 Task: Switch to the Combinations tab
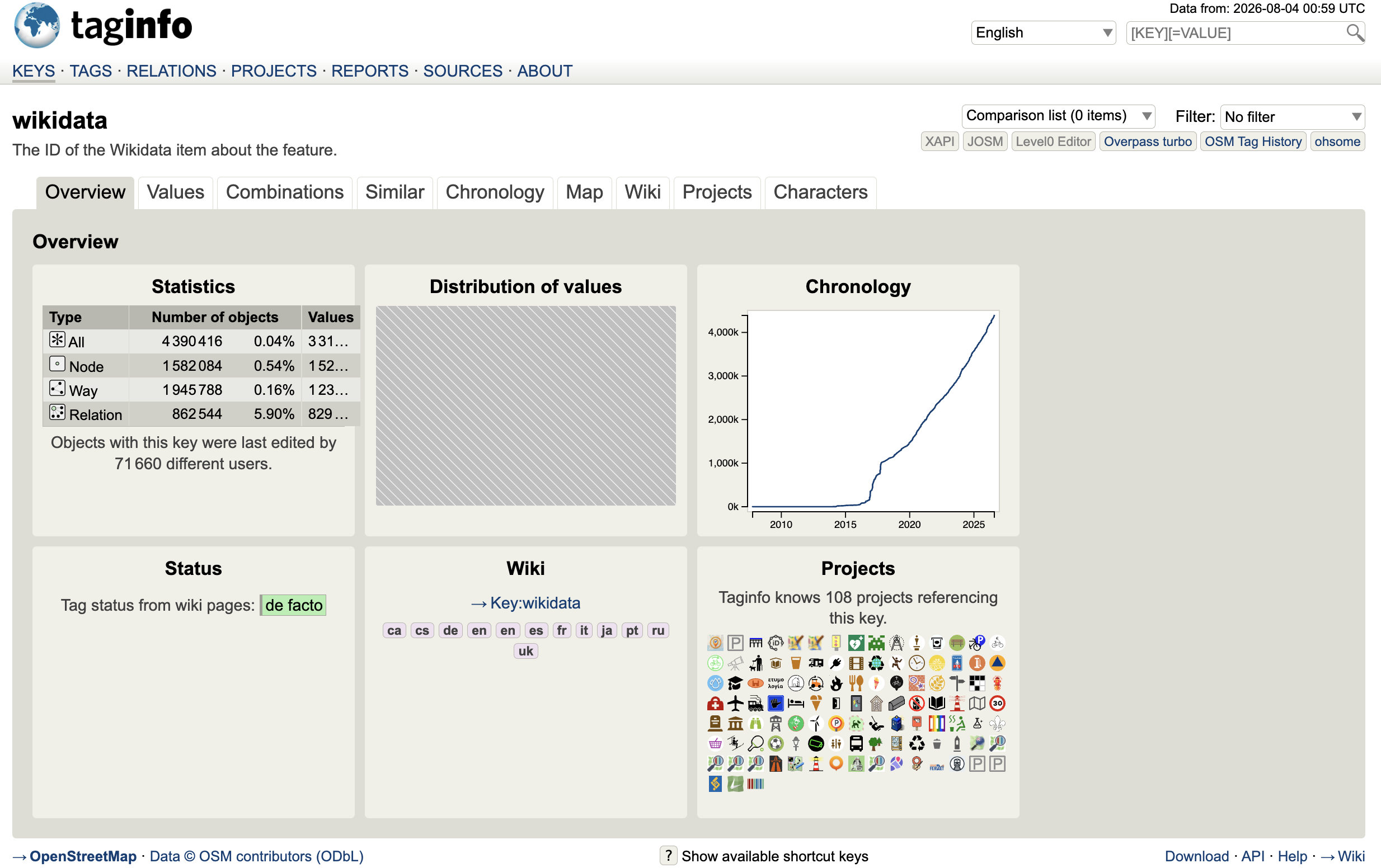tap(284, 192)
